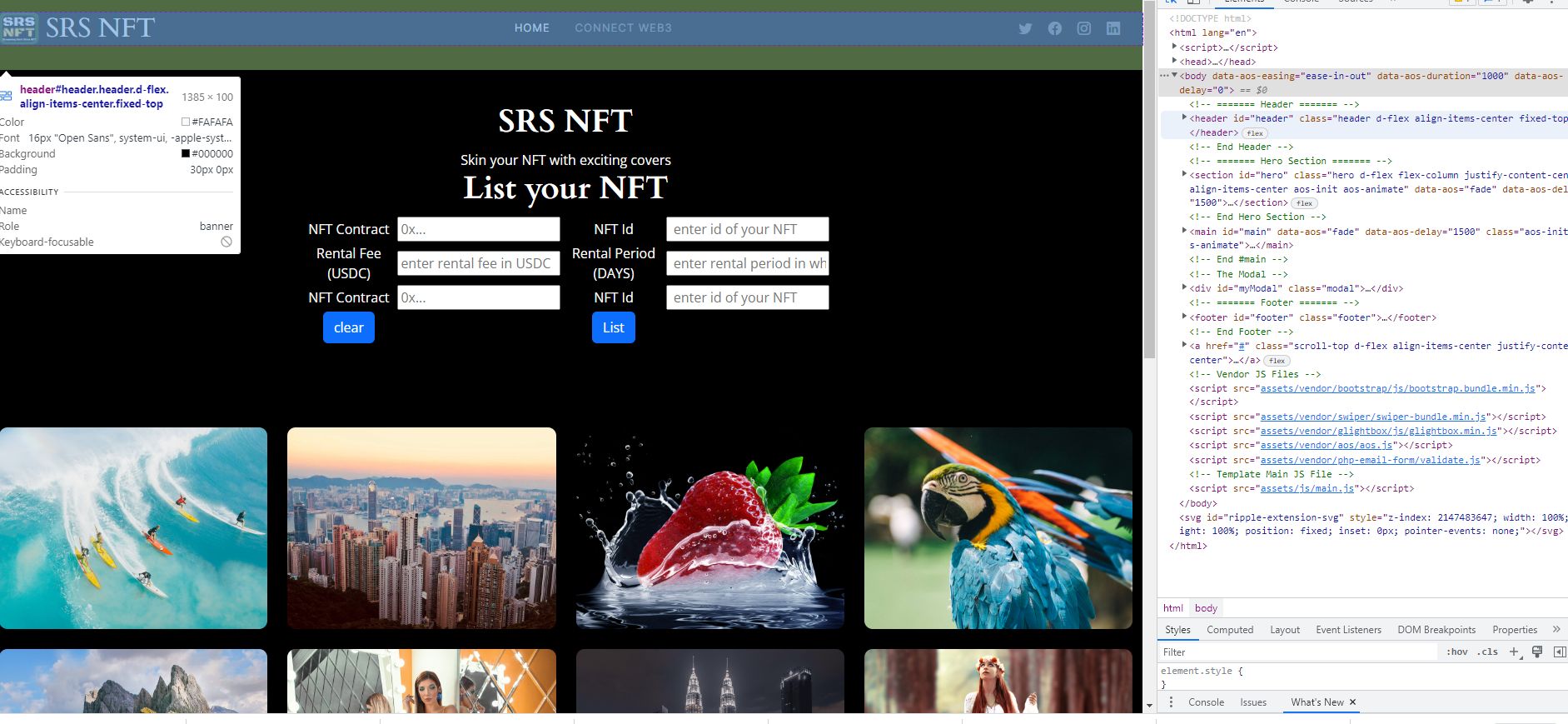The height and width of the screenshot is (724, 1568).
Task: Expand the div#myModal node
Action: [1184, 287]
